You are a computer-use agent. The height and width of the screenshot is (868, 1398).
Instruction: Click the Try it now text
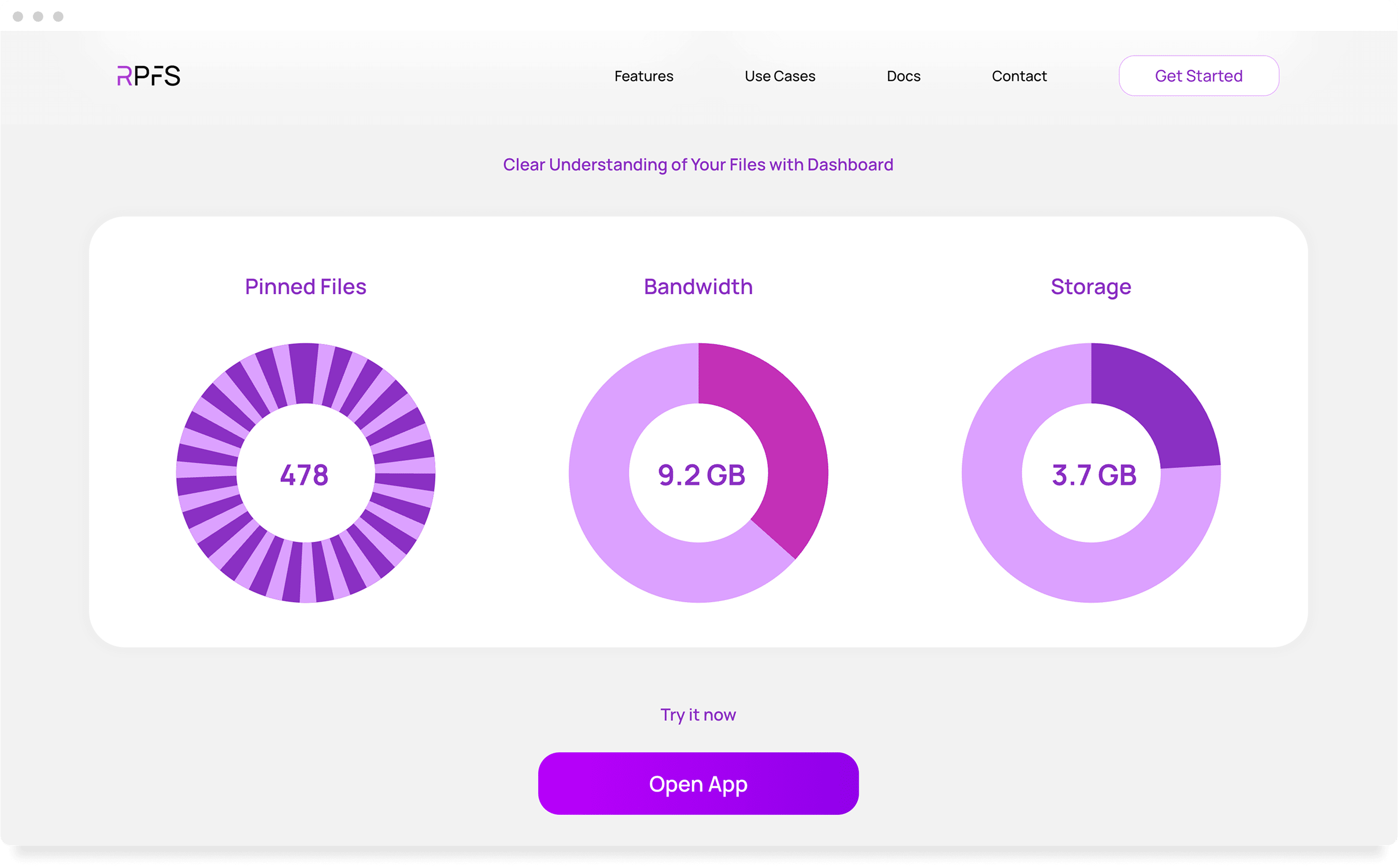(x=698, y=715)
